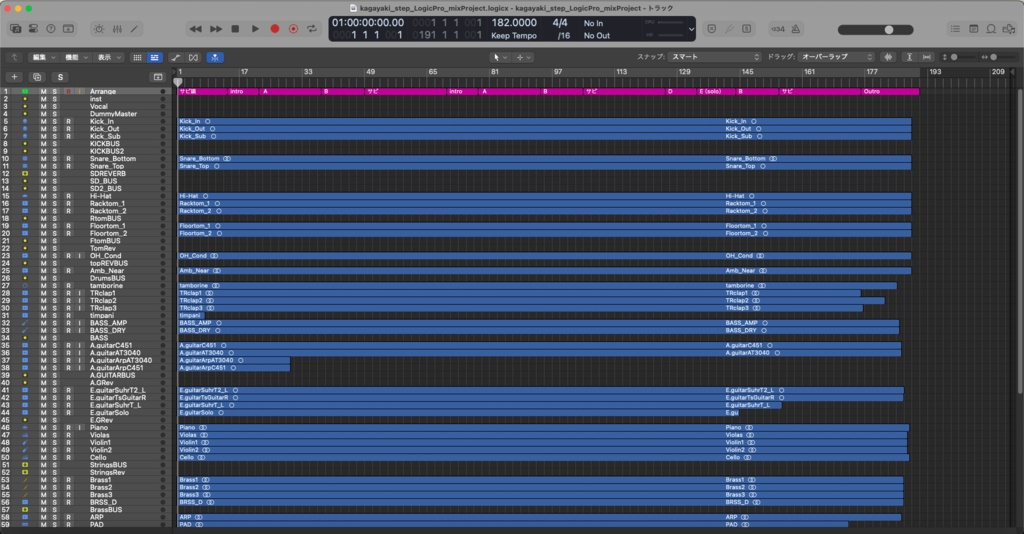Open the スナップ (Snap) dropdown
1024x534 pixels.
tap(714, 57)
